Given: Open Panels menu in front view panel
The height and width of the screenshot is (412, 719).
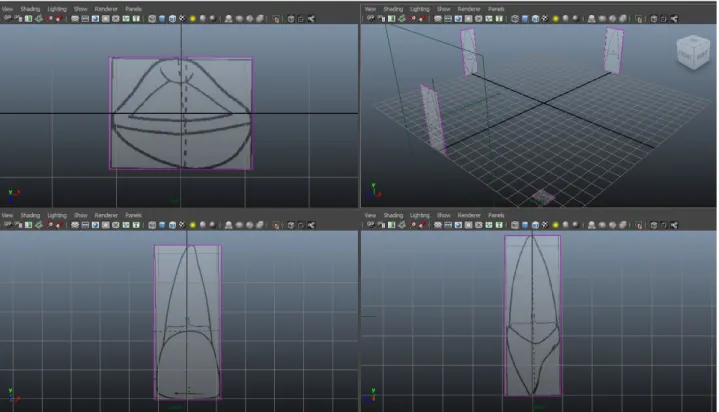Looking at the screenshot, I should [x=133, y=215].
